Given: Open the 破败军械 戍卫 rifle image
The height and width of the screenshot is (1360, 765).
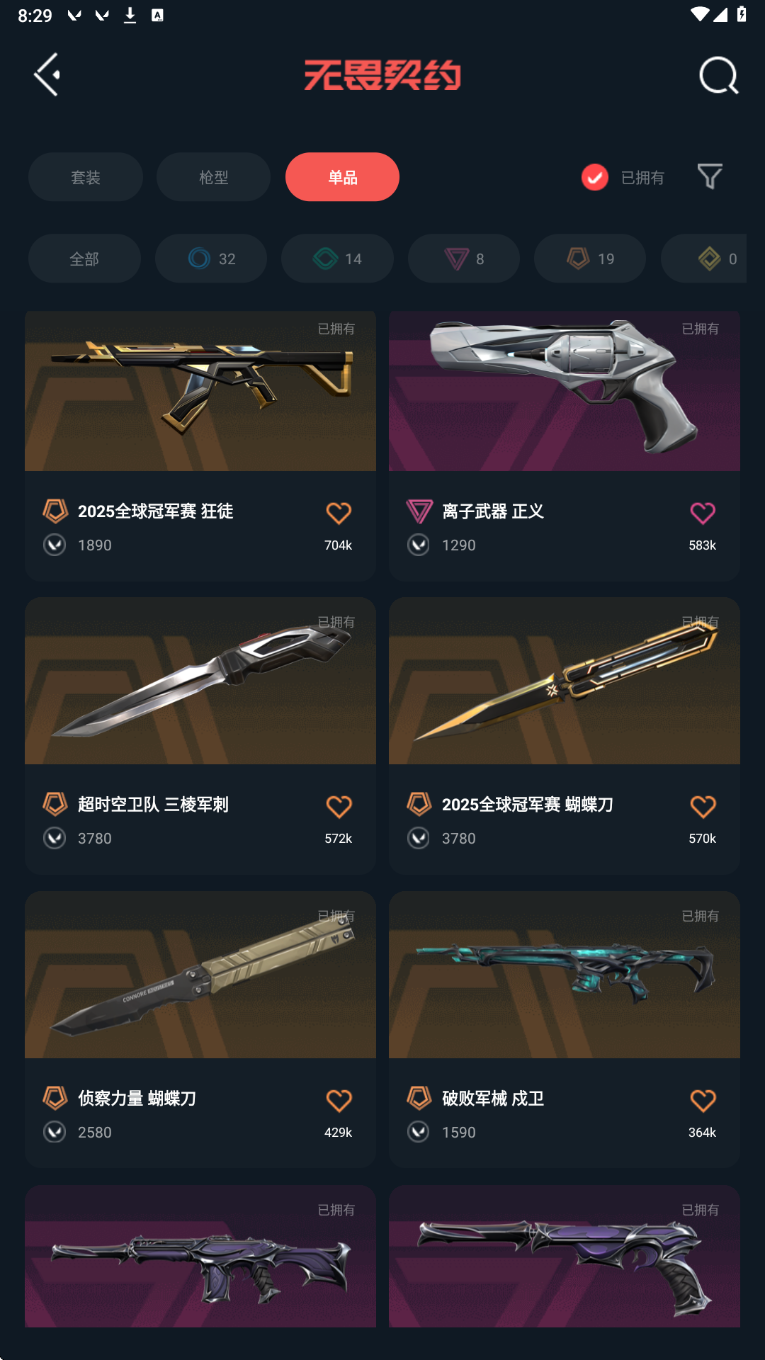Looking at the screenshot, I should pyautogui.click(x=564, y=975).
